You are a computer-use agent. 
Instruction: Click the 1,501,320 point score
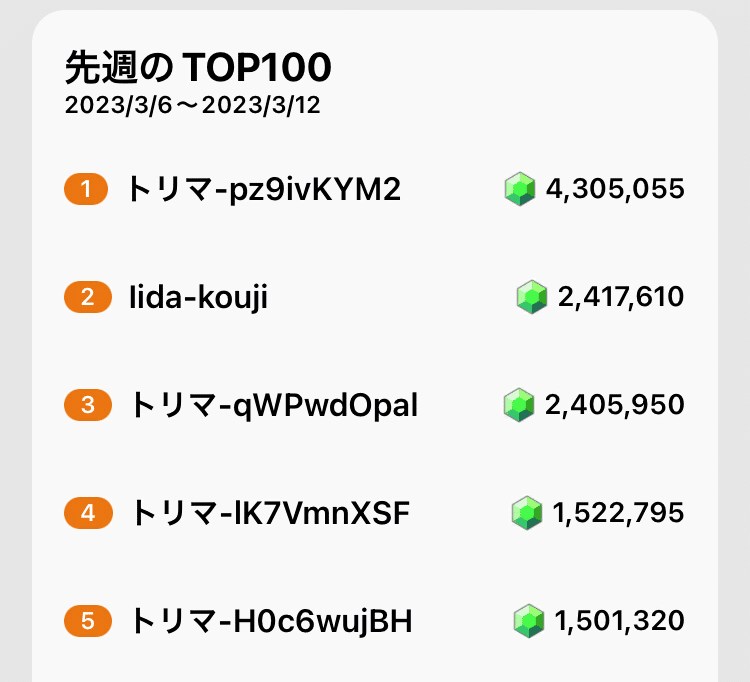pyautogui.click(x=619, y=621)
